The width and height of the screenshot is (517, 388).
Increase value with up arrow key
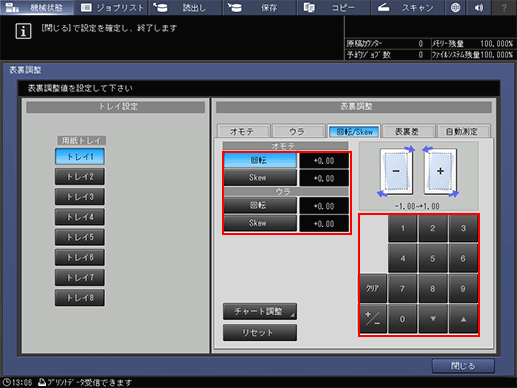tap(463, 319)
